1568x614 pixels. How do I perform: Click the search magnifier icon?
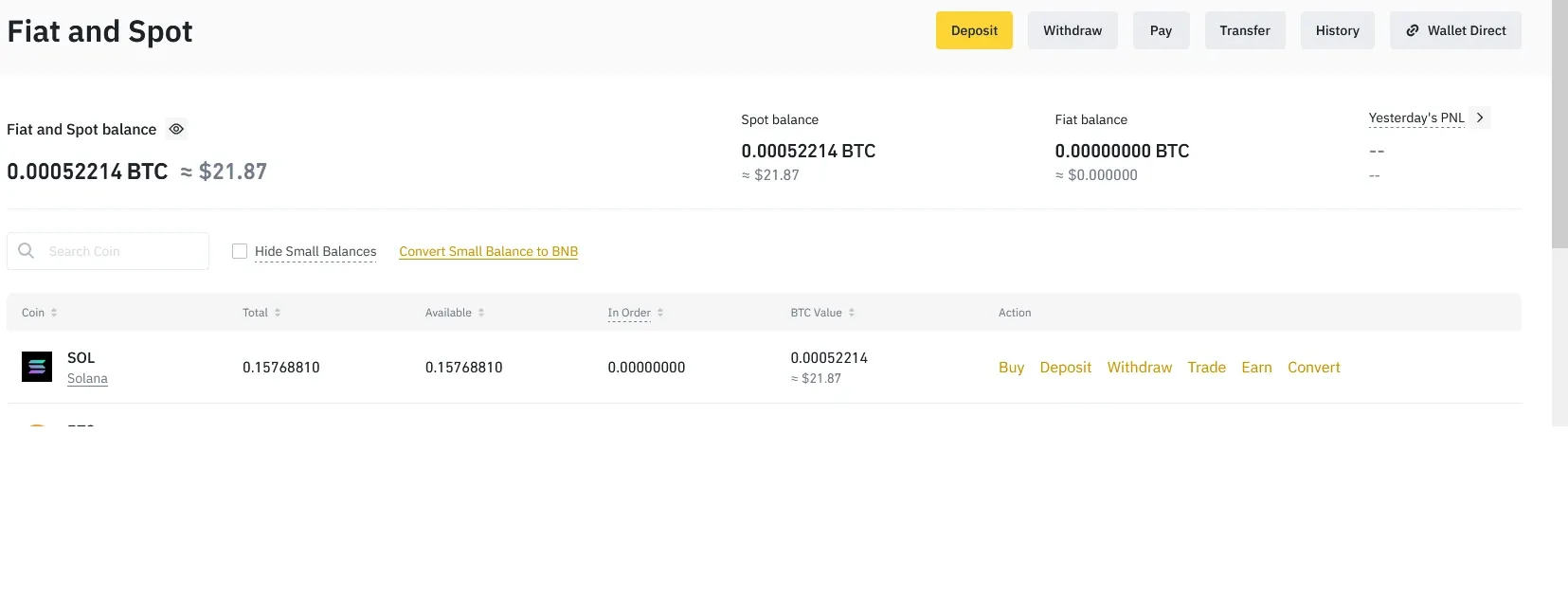pos(27,250)
